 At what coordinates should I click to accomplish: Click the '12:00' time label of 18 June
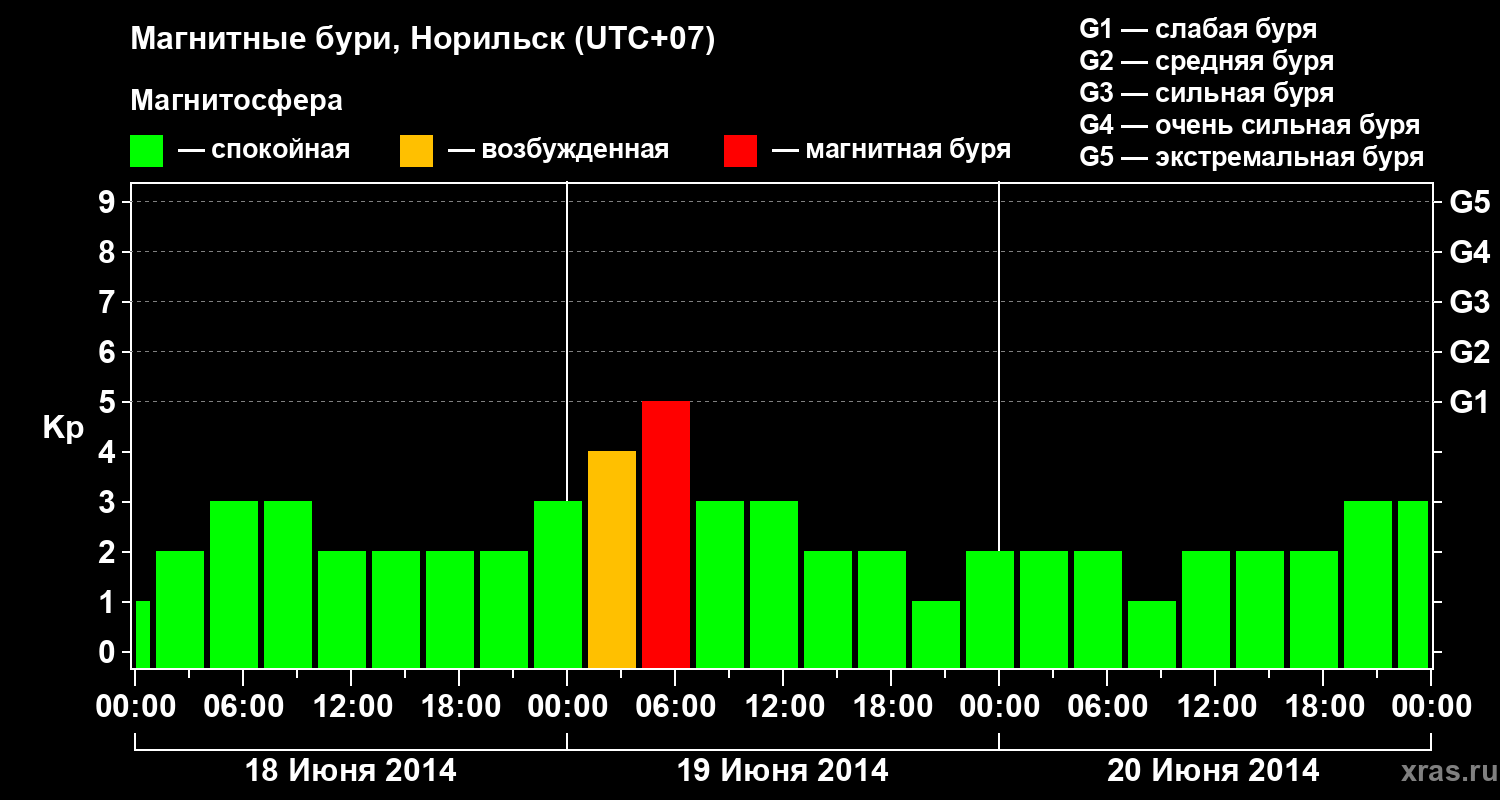[351, 707]
